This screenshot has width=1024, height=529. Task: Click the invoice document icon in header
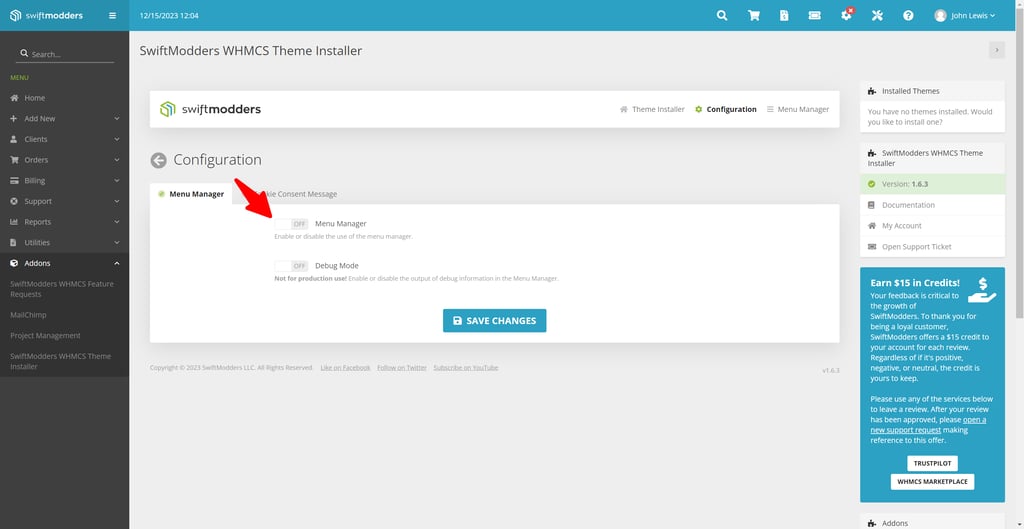pos(784,16)
